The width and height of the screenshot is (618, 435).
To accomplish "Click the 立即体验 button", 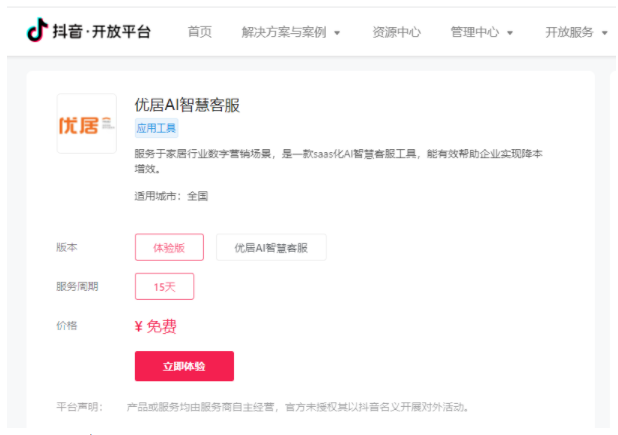I will 184,366.
